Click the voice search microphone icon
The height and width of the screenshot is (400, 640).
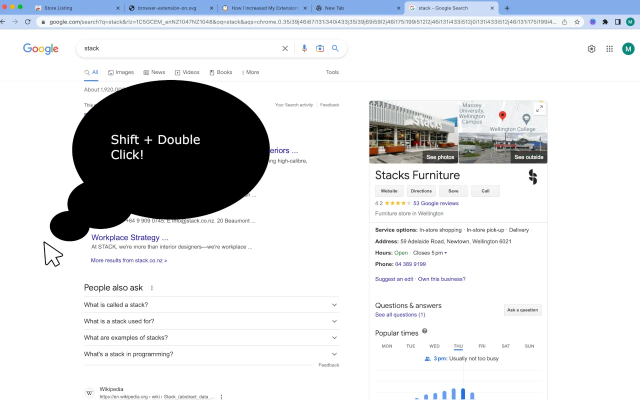pyautogui.click(x=304, y=48)
